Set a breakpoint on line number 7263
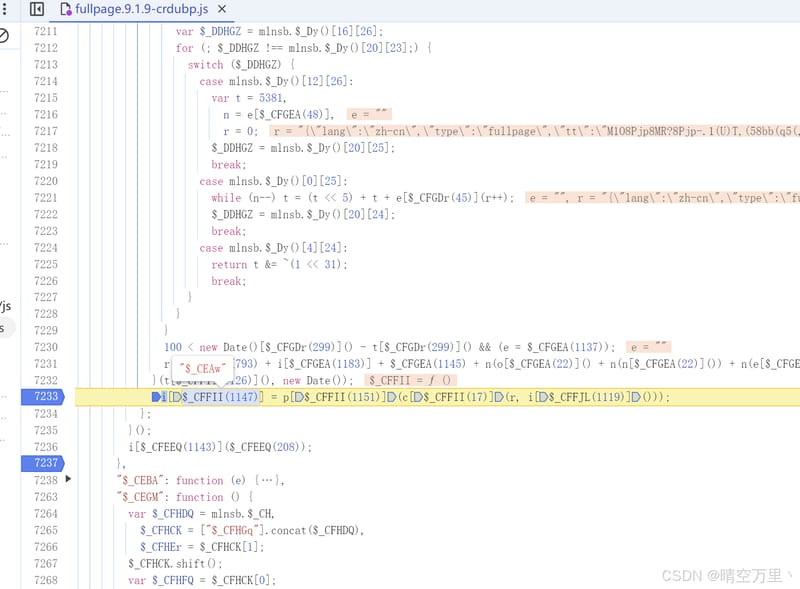800x589 pixels. [45, 497]
